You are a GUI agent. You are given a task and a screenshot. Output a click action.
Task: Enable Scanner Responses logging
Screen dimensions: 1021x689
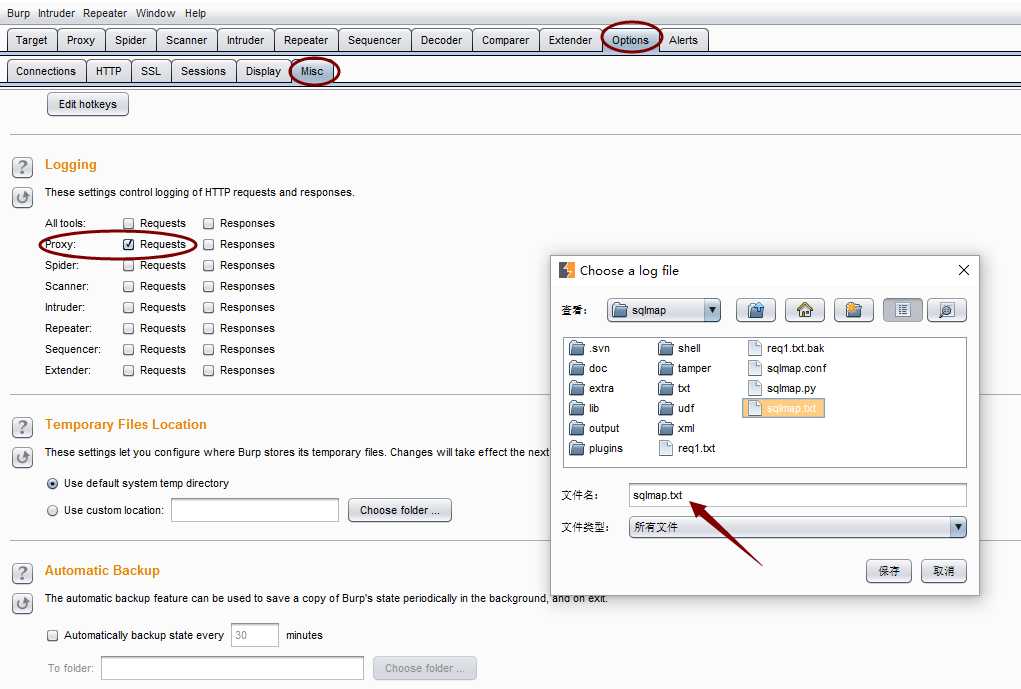208,287
